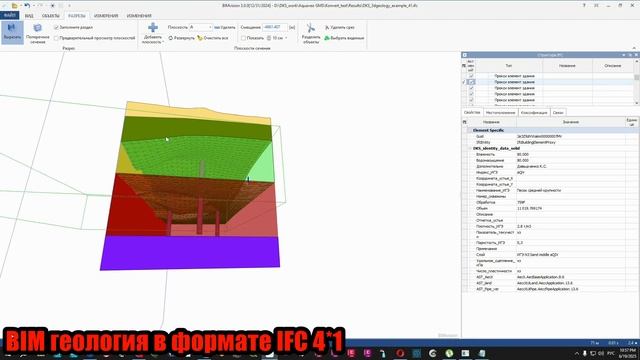Select the purple bottom layer in model

tap(190, 253)
